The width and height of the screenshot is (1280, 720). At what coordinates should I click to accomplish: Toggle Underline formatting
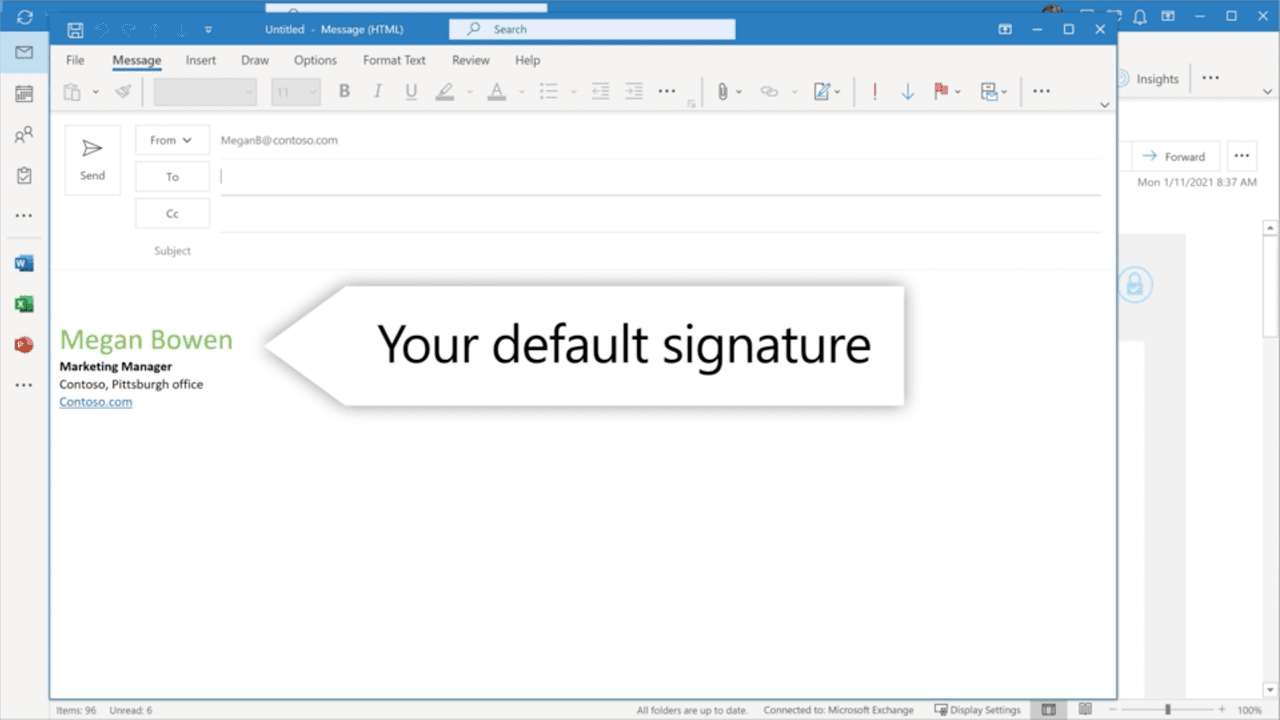pos(411,91)
